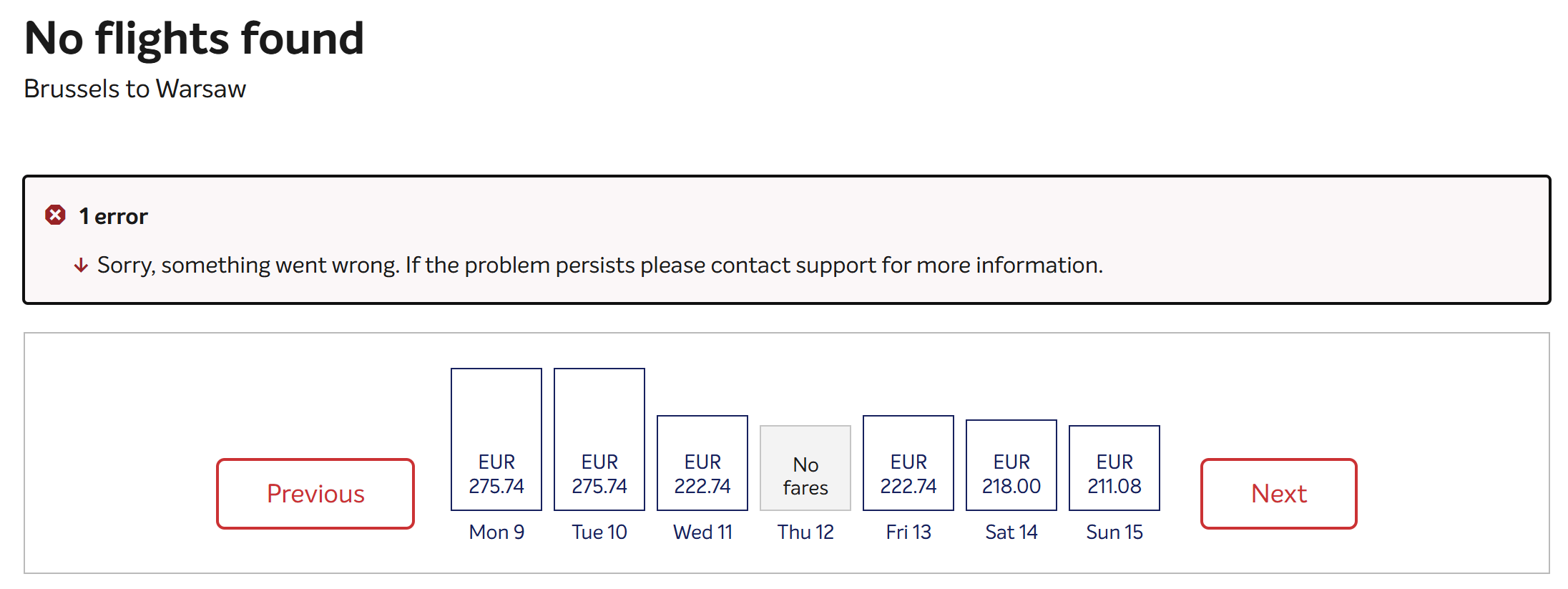The height and width of the screenshot is (589, 1568).
Task: Click the Thu 12 date label
Action: coord(805,532)
